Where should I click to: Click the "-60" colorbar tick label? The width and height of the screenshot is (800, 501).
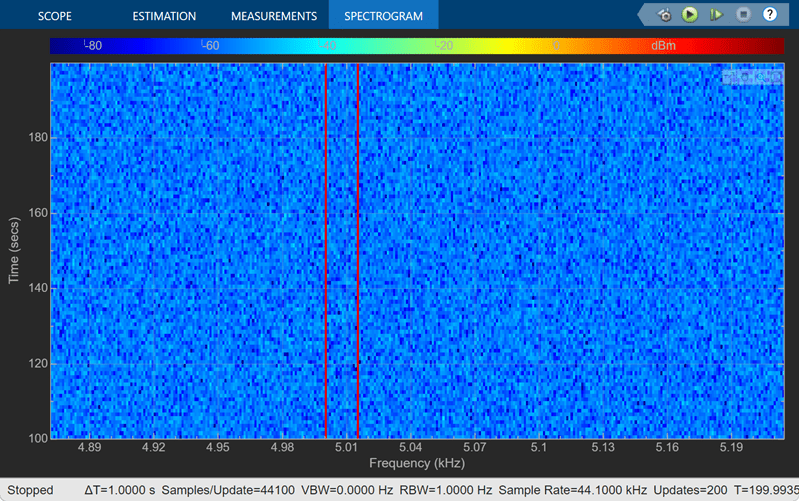coord(210,45)
